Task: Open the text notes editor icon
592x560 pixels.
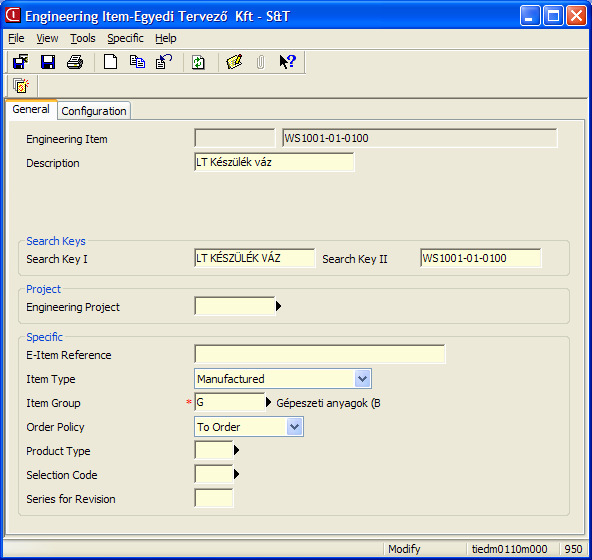Action: [234, 62]
